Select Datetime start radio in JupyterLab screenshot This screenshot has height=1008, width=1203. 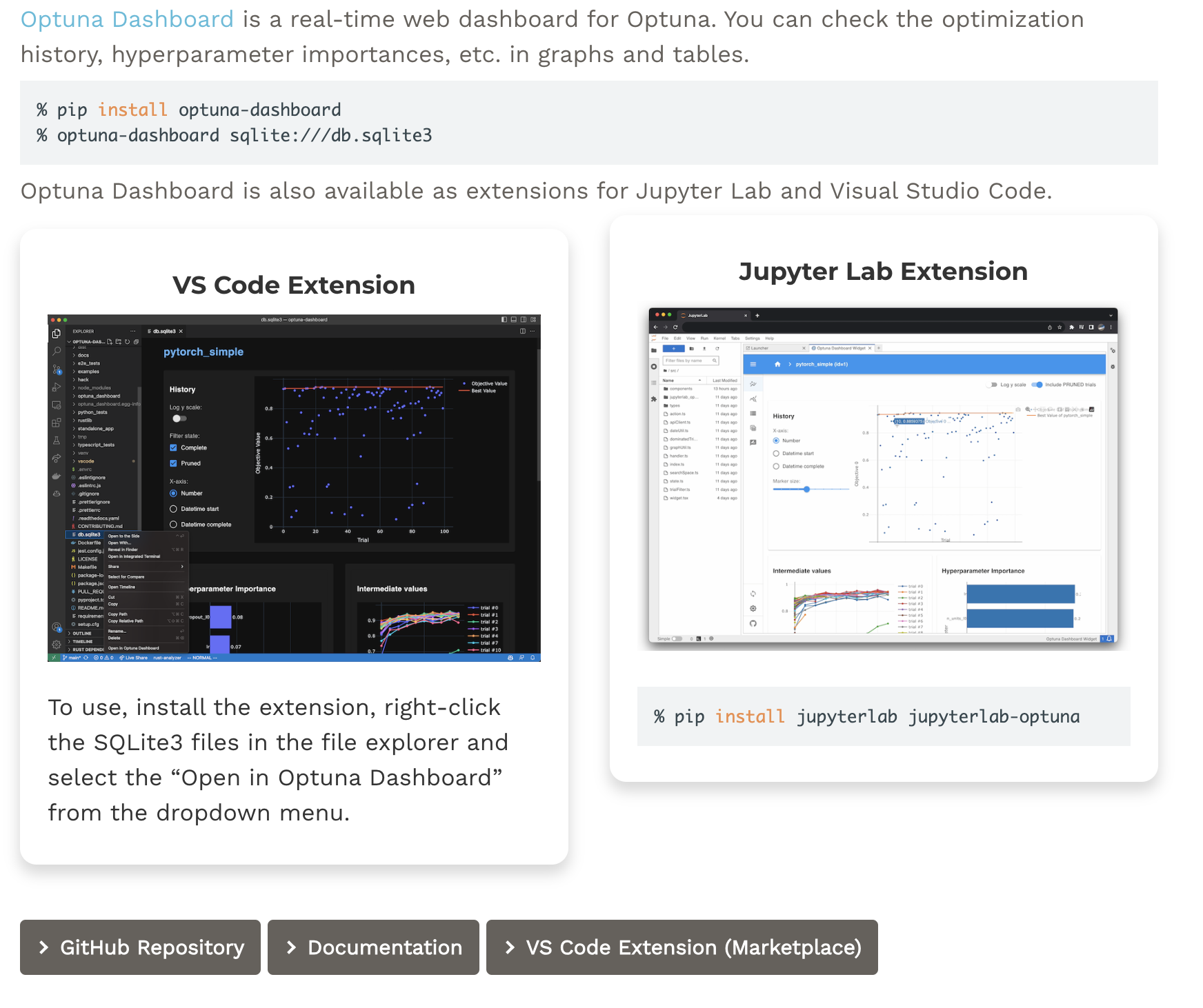[x=776, y=454]
